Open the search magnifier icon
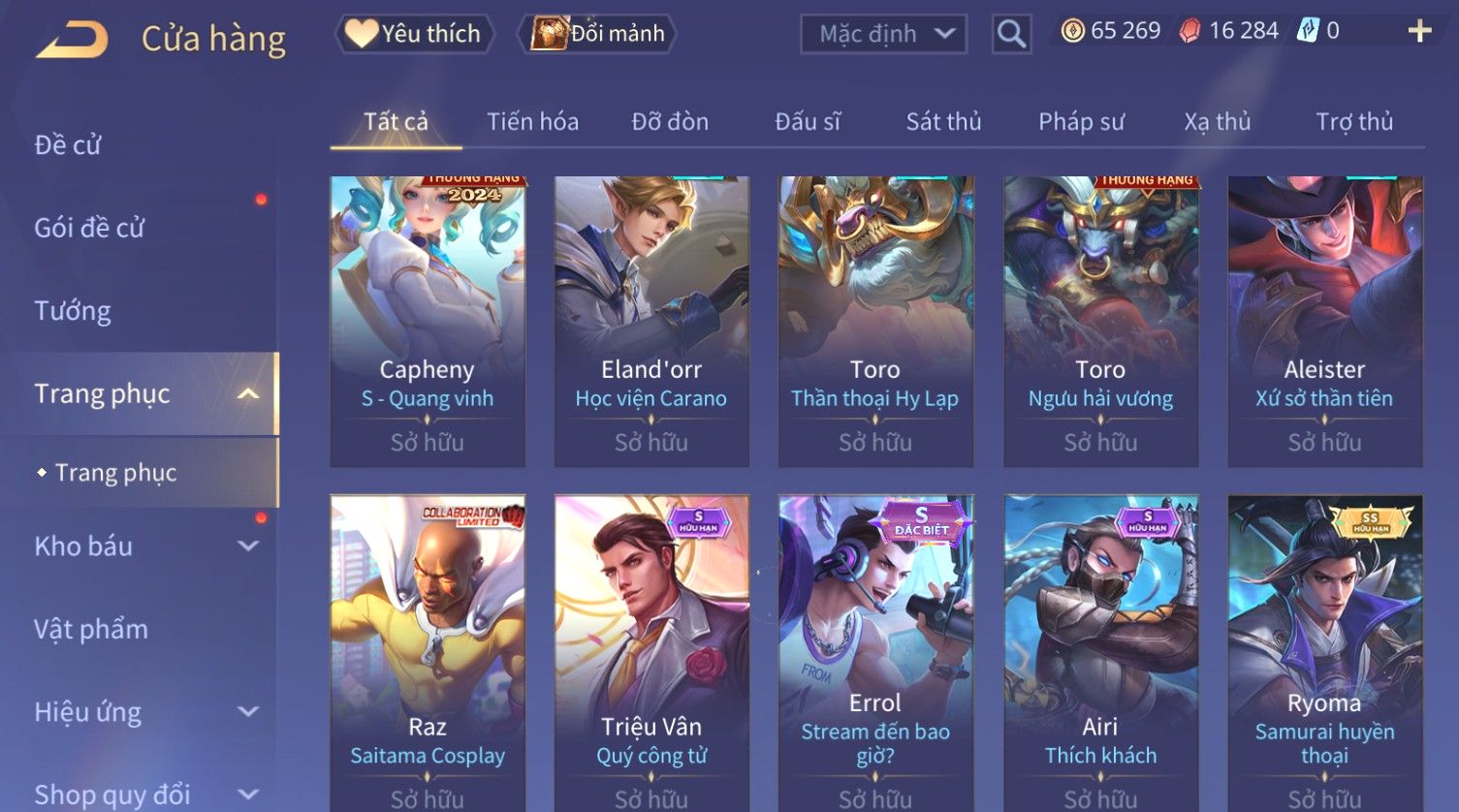Viewport: 1459px width, 812px height. [x=1011, y=35]
